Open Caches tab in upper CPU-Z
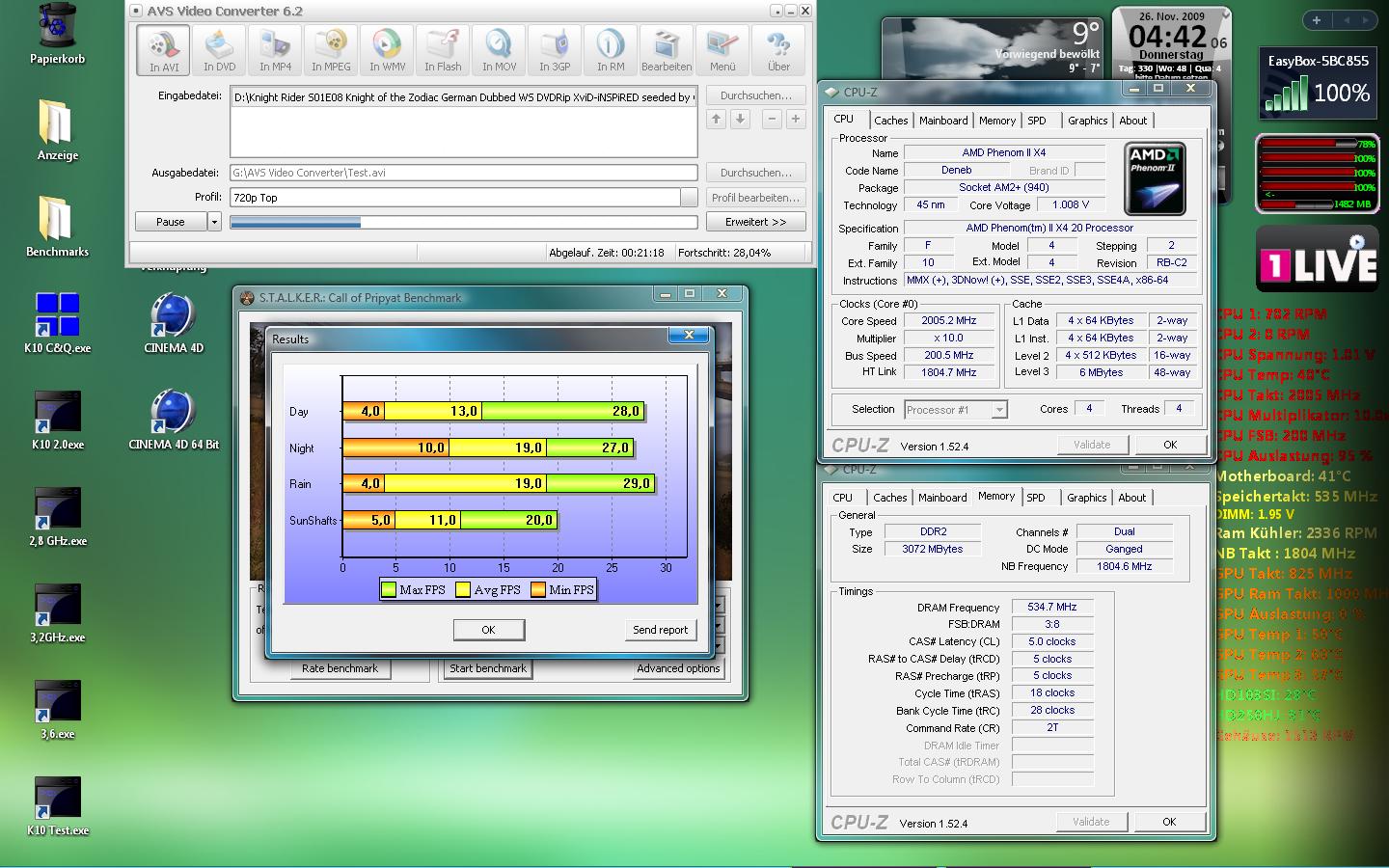 point(890,121)
